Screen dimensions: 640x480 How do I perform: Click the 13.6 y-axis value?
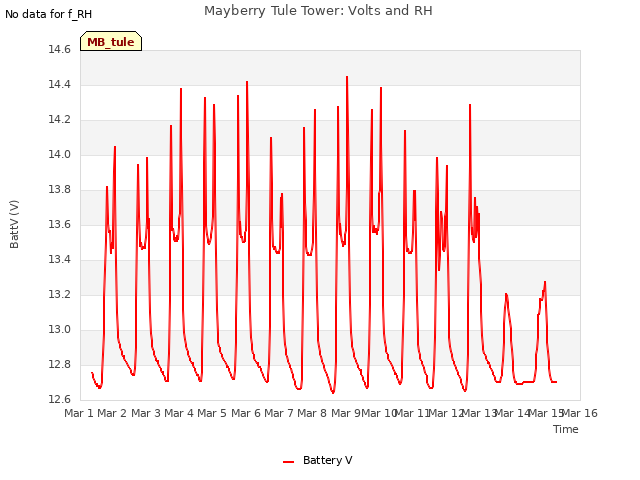point(60,225)
